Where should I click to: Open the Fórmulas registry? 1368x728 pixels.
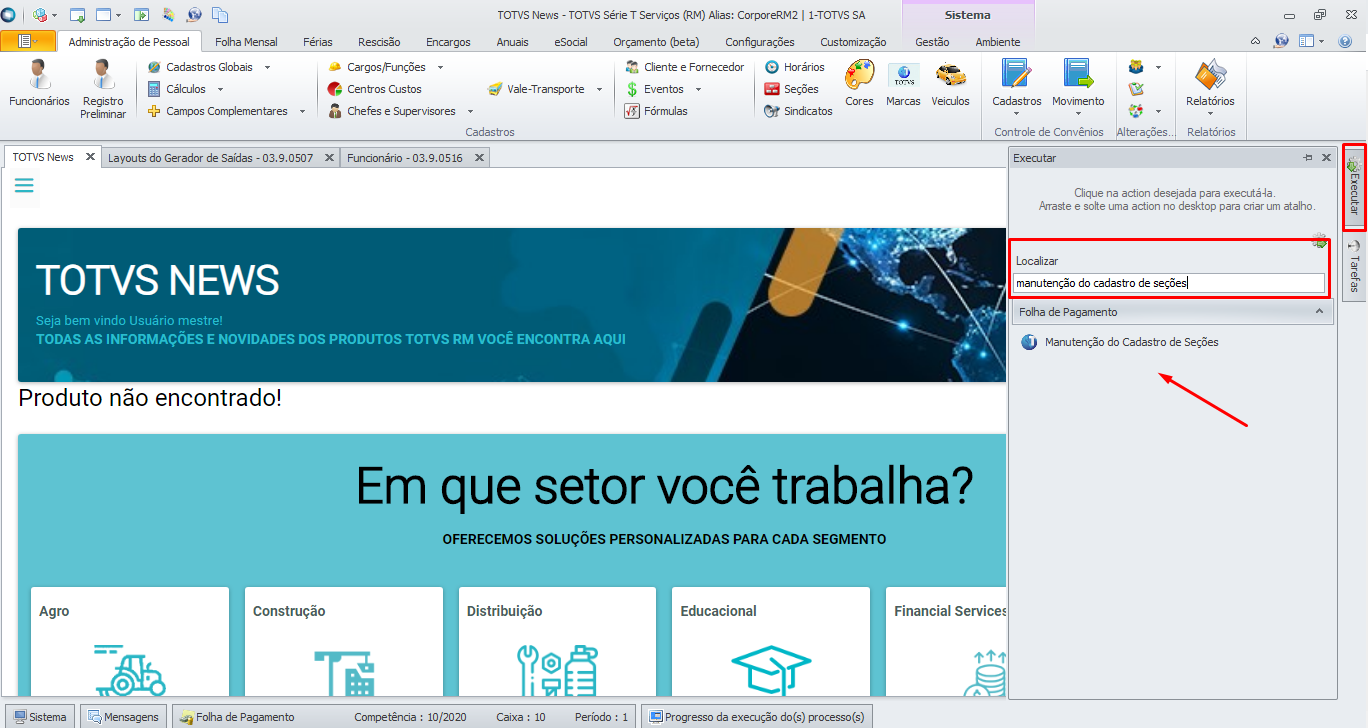(657, 111)
